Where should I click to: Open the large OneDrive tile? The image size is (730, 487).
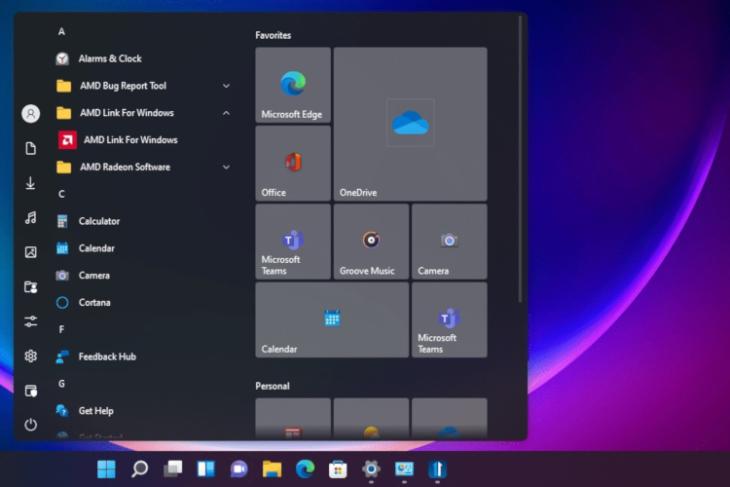point(411,124)
